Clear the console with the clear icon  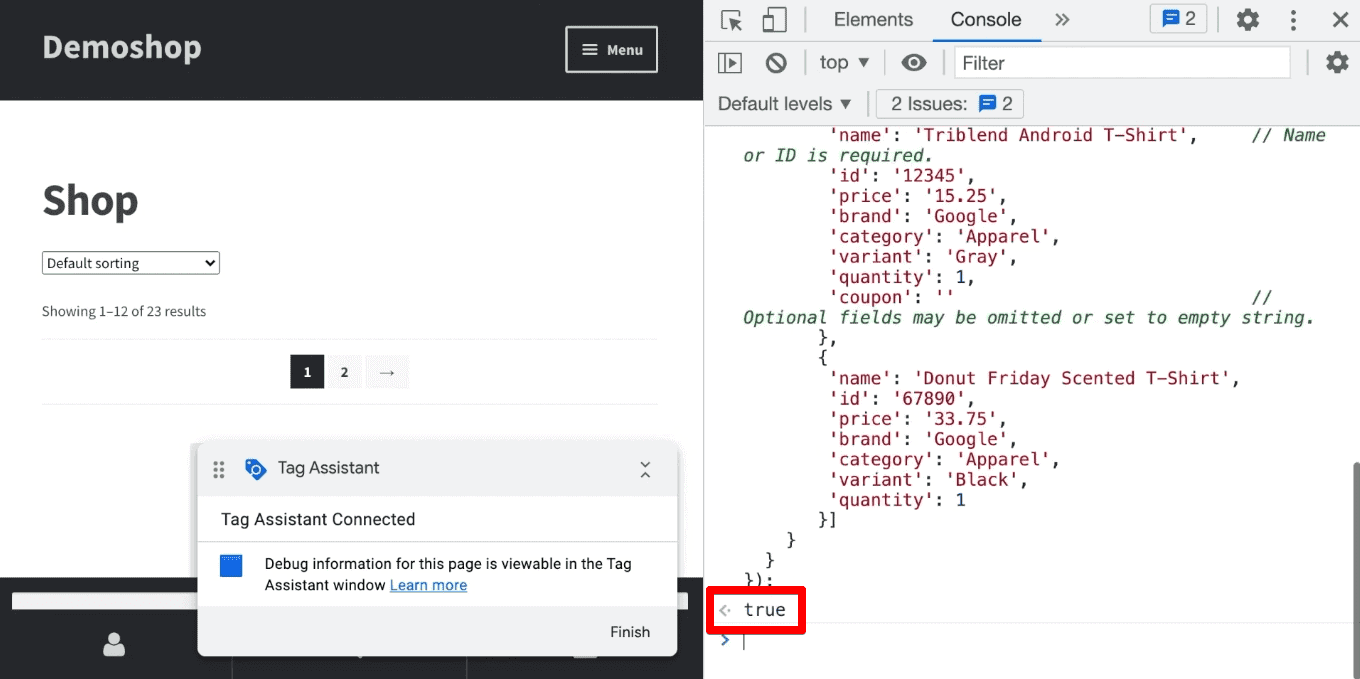click(776, 62)
